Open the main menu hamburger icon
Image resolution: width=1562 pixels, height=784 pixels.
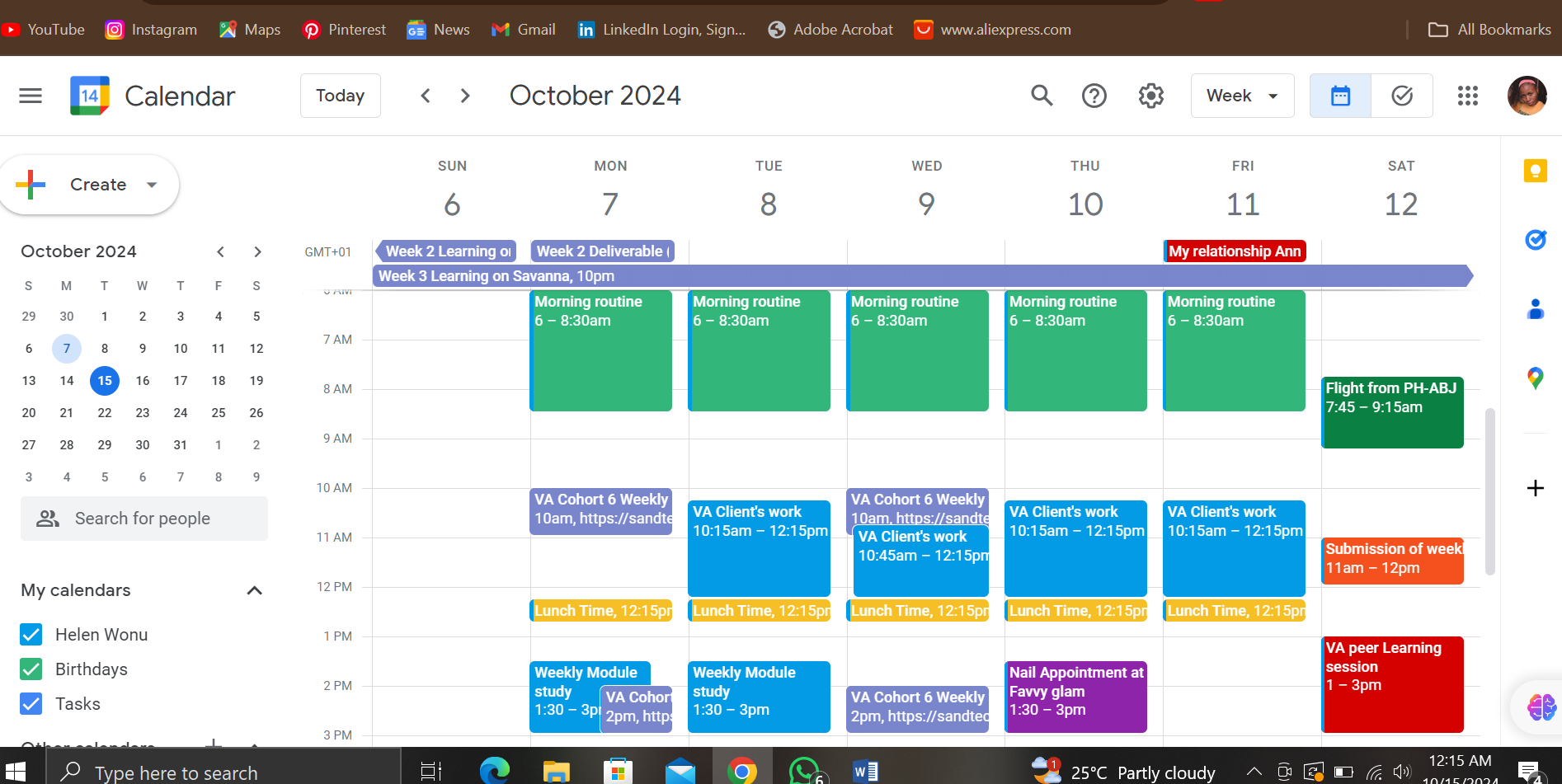coord(31,96)
